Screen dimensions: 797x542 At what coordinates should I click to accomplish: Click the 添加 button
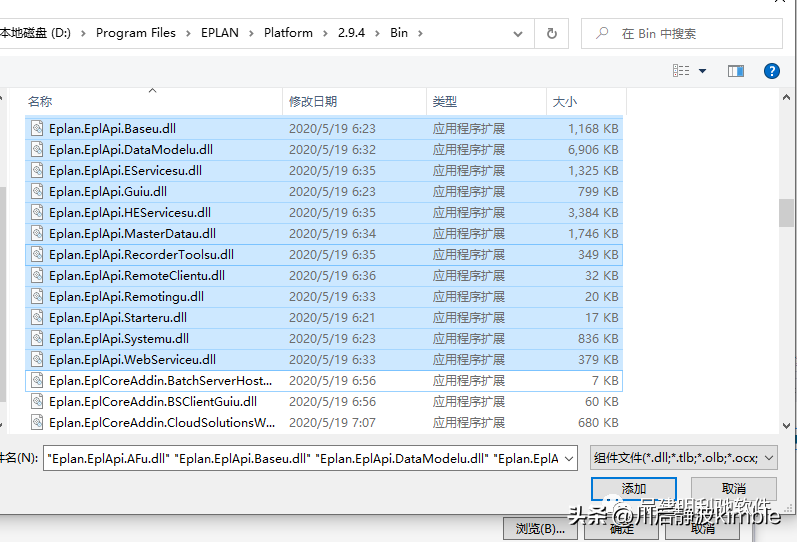pyautogui.click(x=634, y=488)
